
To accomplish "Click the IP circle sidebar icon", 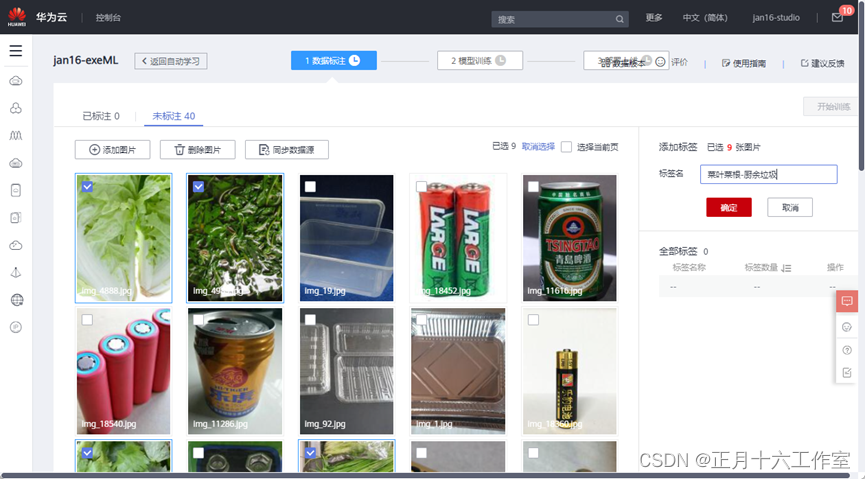I will click(x=16, y=327).
